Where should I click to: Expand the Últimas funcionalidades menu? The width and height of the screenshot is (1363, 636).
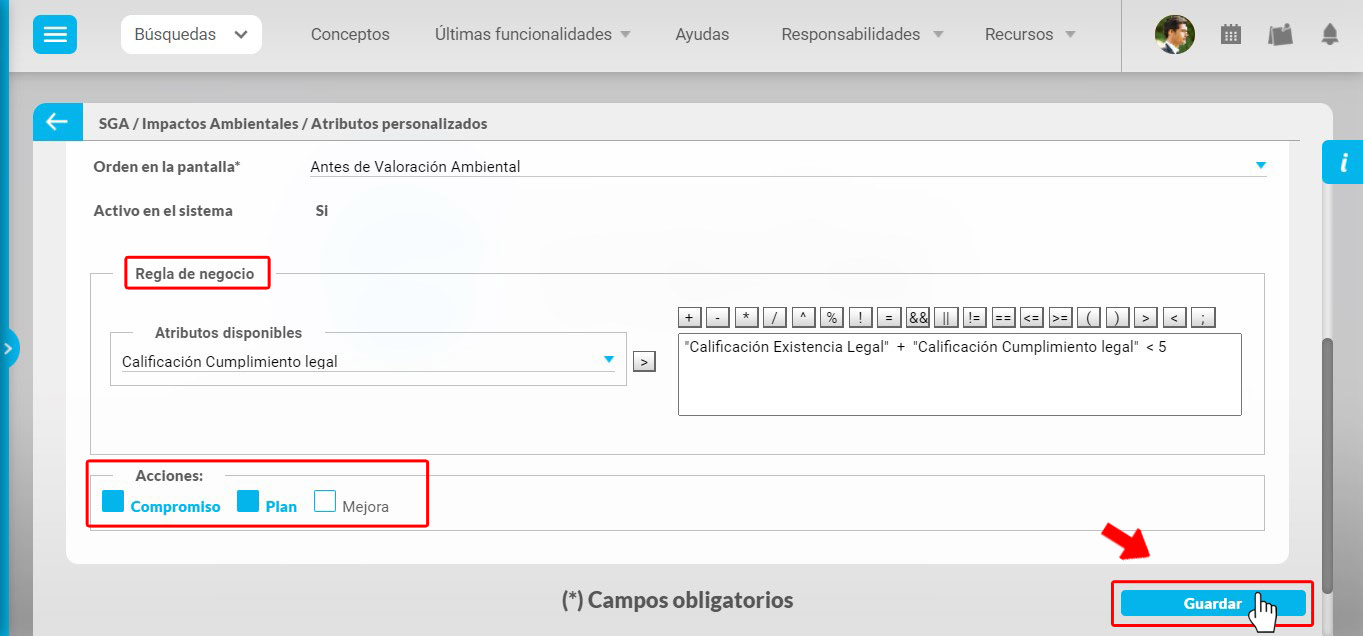tap(533, 34)
